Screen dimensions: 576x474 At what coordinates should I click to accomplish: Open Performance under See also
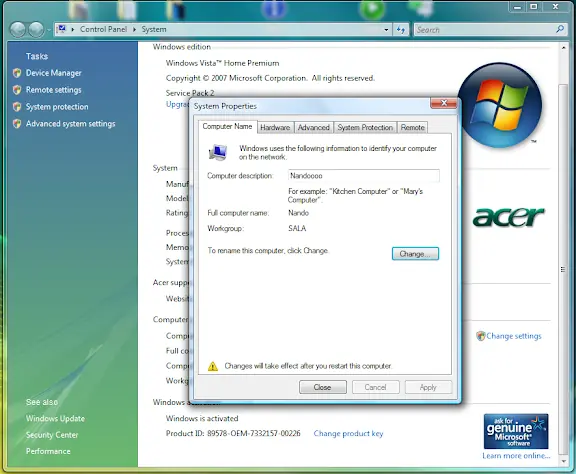click(48, 451)
